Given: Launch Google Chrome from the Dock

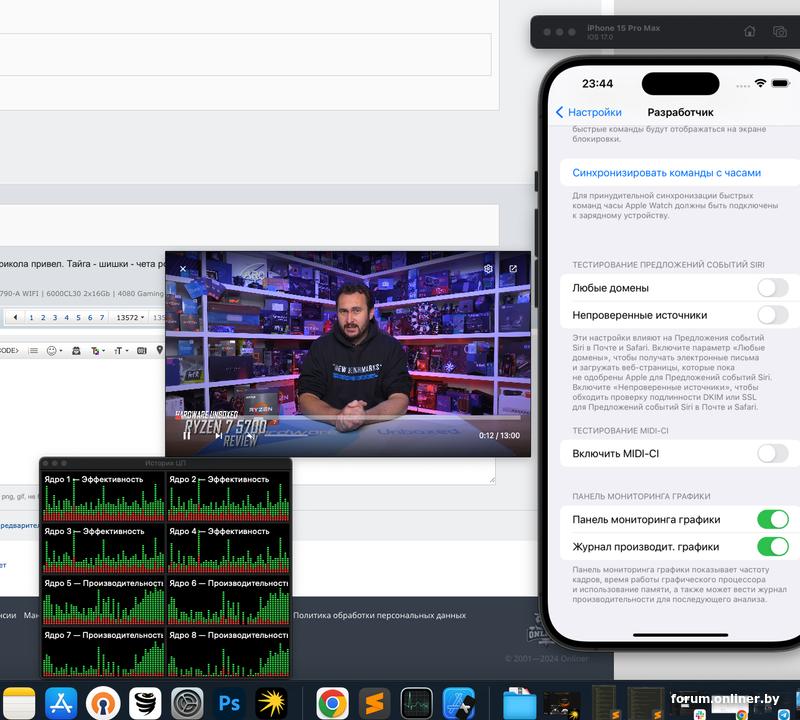Looking at the screenshot, I should pos(332,701).
